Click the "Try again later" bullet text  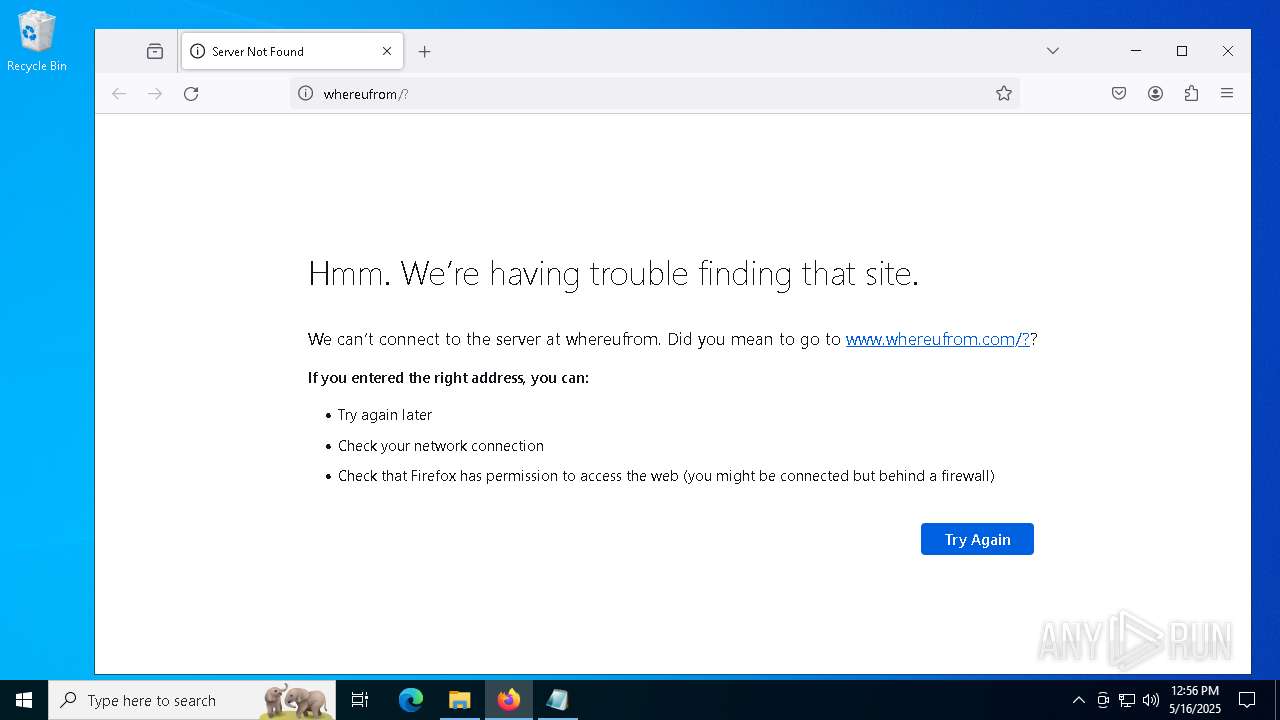pos(385,415)
